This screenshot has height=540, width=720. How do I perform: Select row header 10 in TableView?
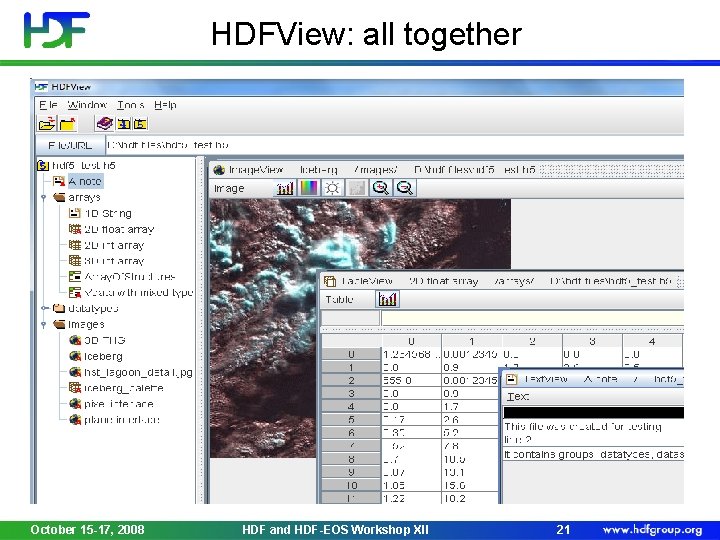pyautogui.click(x=351, y=485)
